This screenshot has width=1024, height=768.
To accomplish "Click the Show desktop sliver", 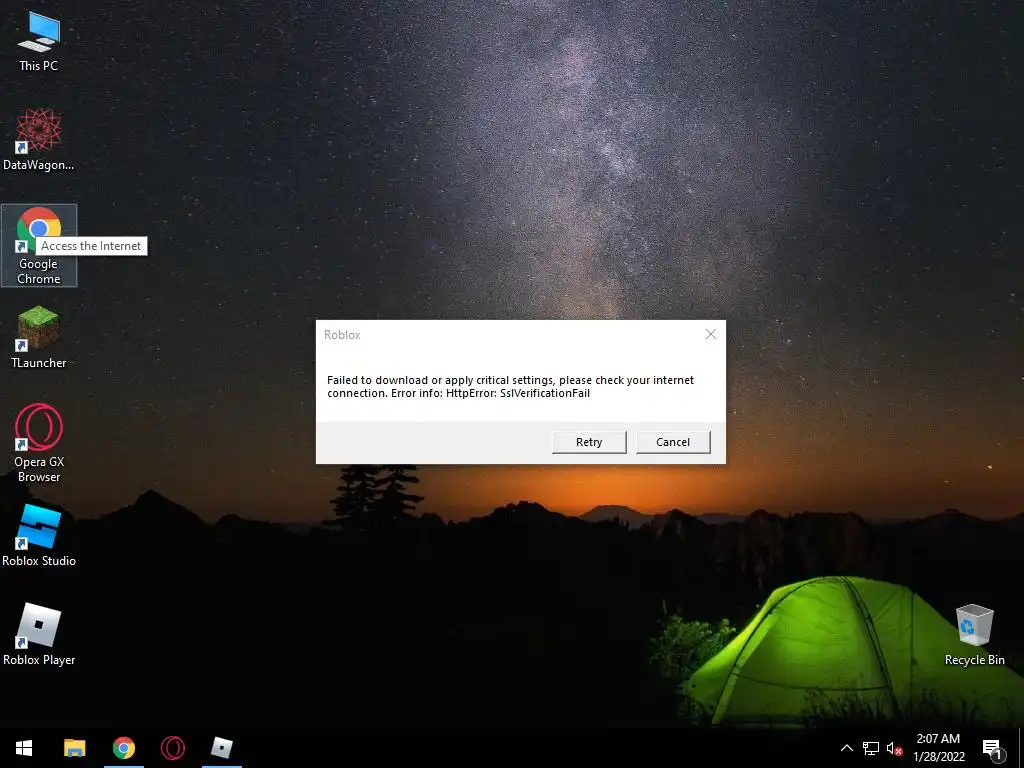I will [1021, 748].
